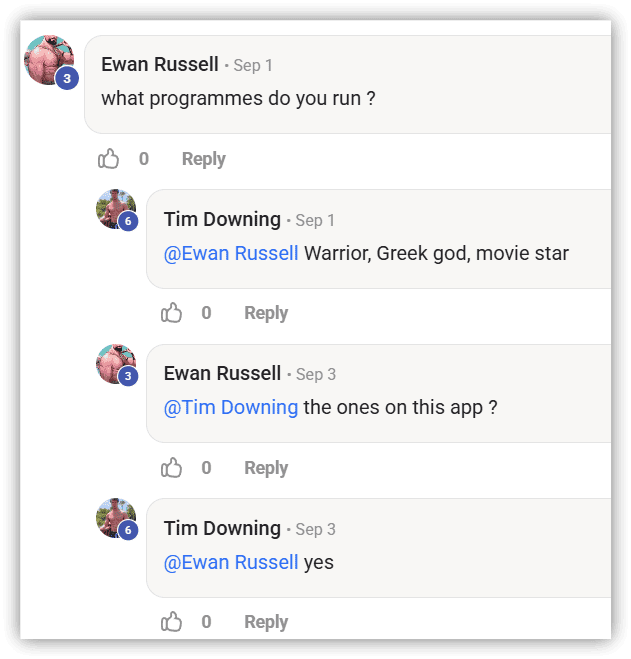This screenshot has width=631, height=659.
Task: Click Tim Downing's avatar on the 'yes' reply
Action: click(114, 517)
